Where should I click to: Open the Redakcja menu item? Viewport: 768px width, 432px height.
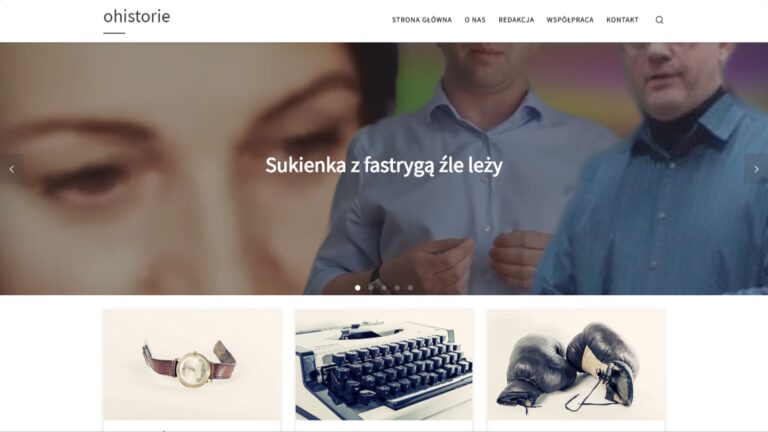516,20
